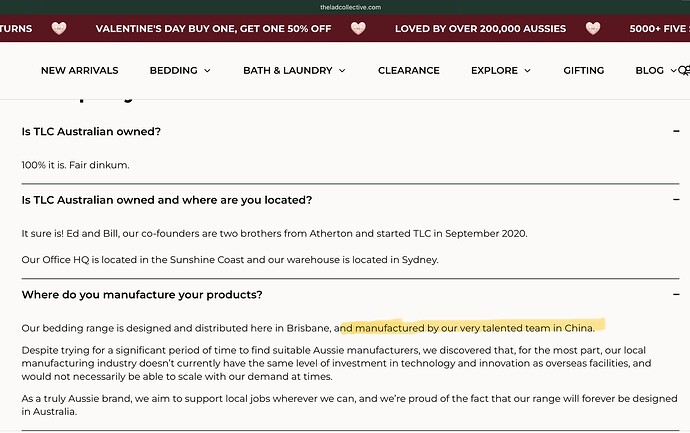Viewport: 690px width, 433px height.
Task: Click 'Loved by over 200,000 Aussies' banner text
Action: coord(481,29)
